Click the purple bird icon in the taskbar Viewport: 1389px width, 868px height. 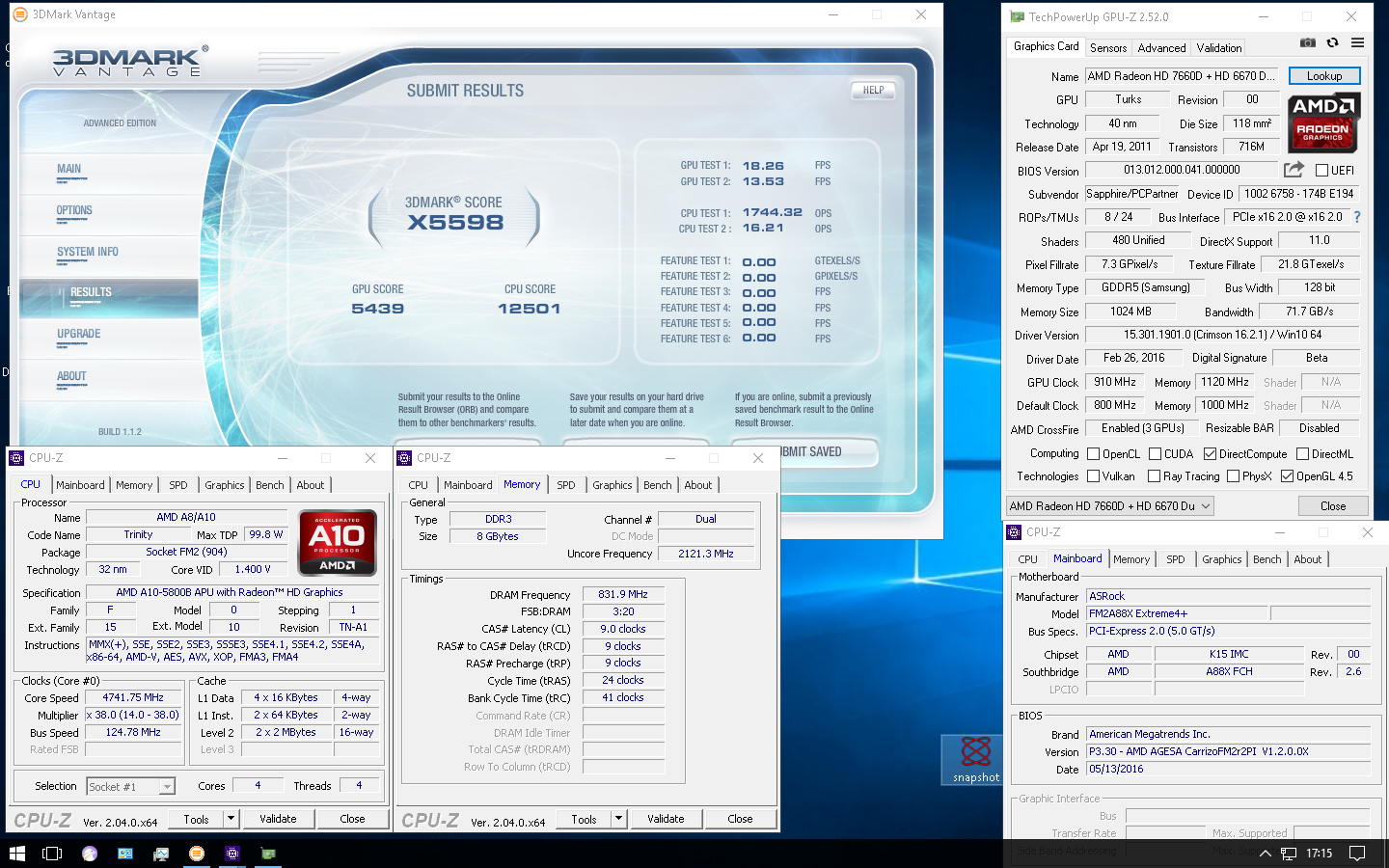coord(89,853)
